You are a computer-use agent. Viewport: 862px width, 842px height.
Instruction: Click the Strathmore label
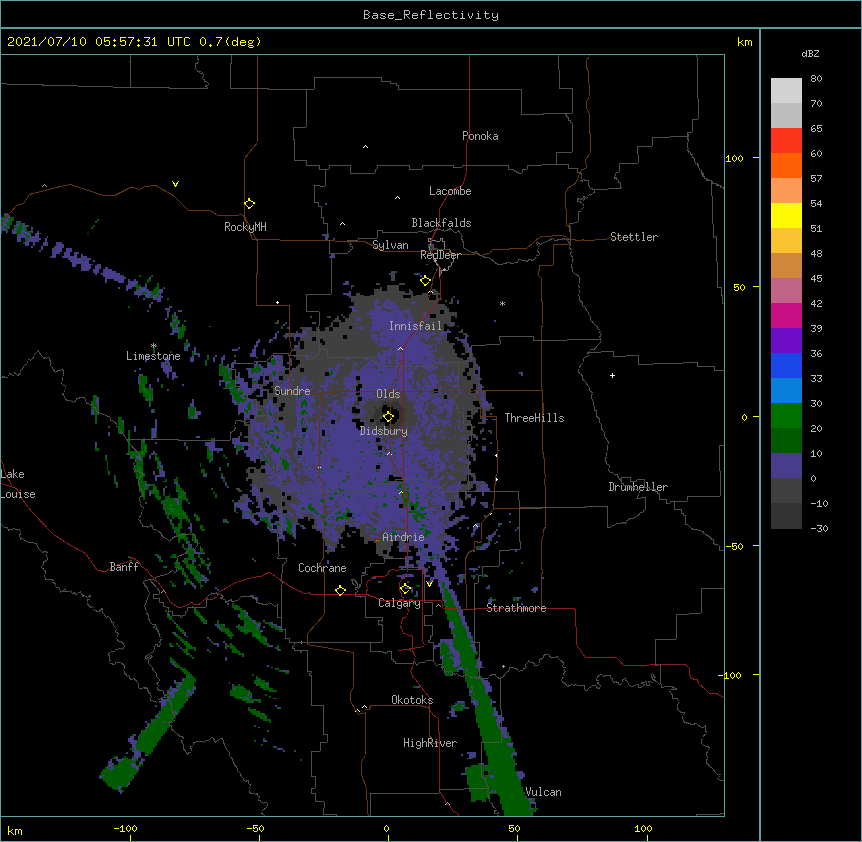[x=516, y=608]
